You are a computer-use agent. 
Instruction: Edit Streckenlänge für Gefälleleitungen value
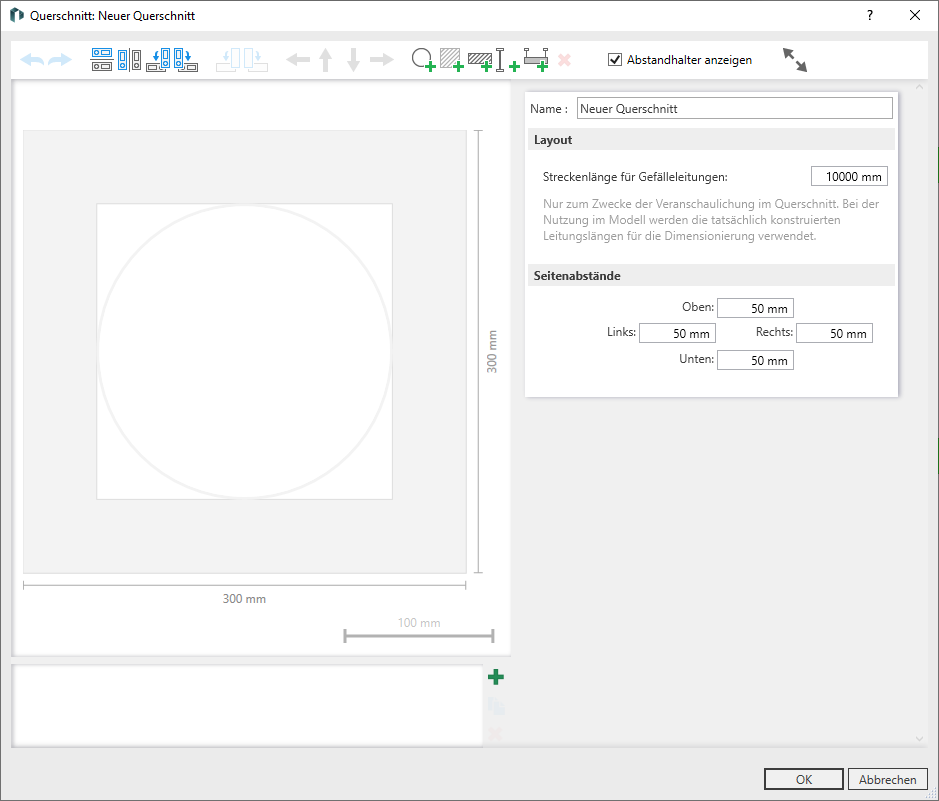(x=849, y=177)
